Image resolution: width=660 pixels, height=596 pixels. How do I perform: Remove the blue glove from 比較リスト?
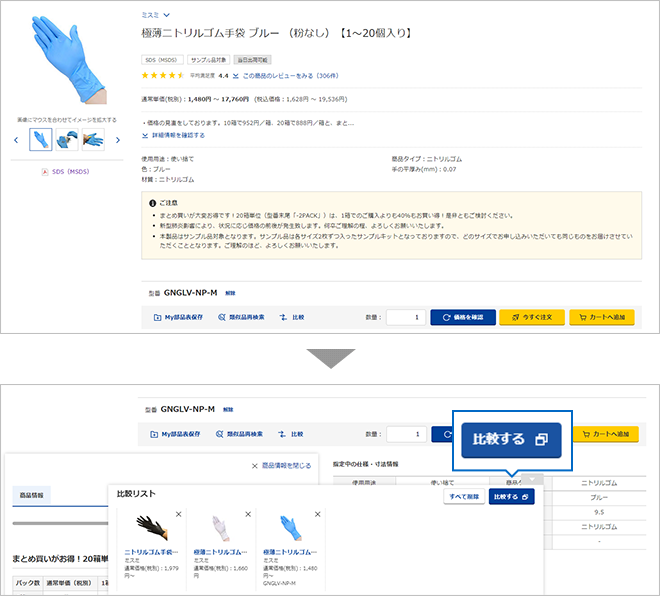point(318,514)
